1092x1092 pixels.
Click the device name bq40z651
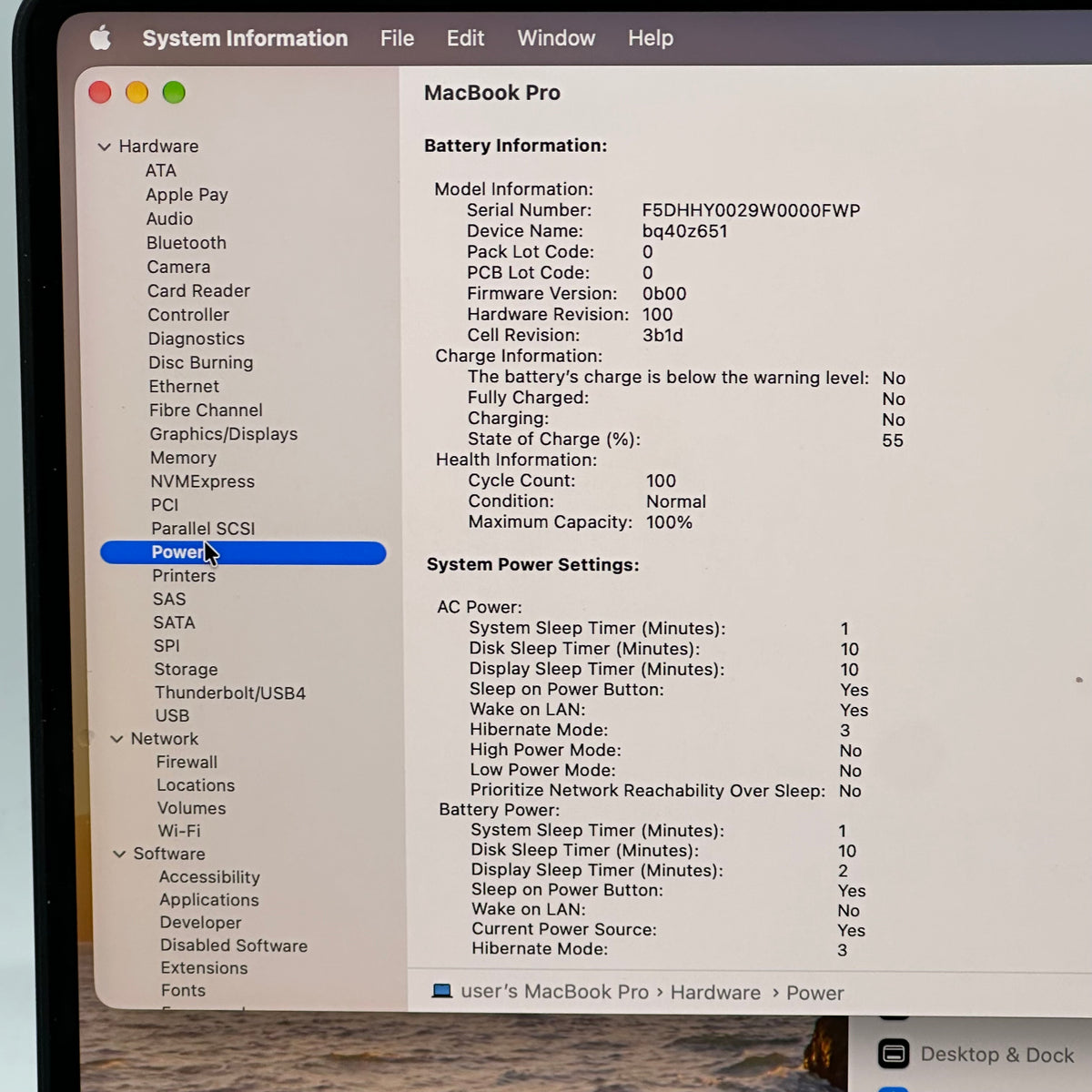pyautogui.click(x=684, y=231)
